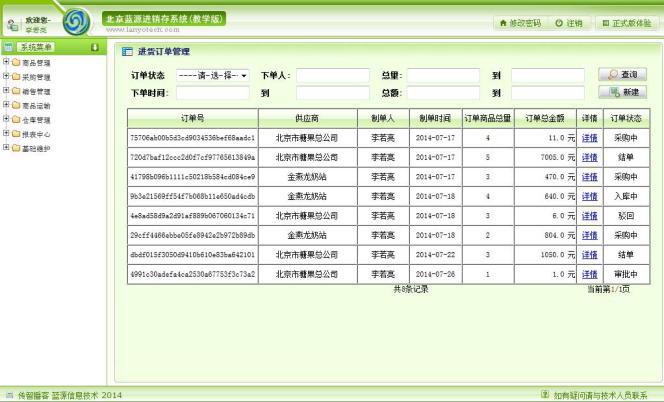Click the 进货订单管理 panel title icon
Screen dimensions: 664x402
click(x=127, y=51)
